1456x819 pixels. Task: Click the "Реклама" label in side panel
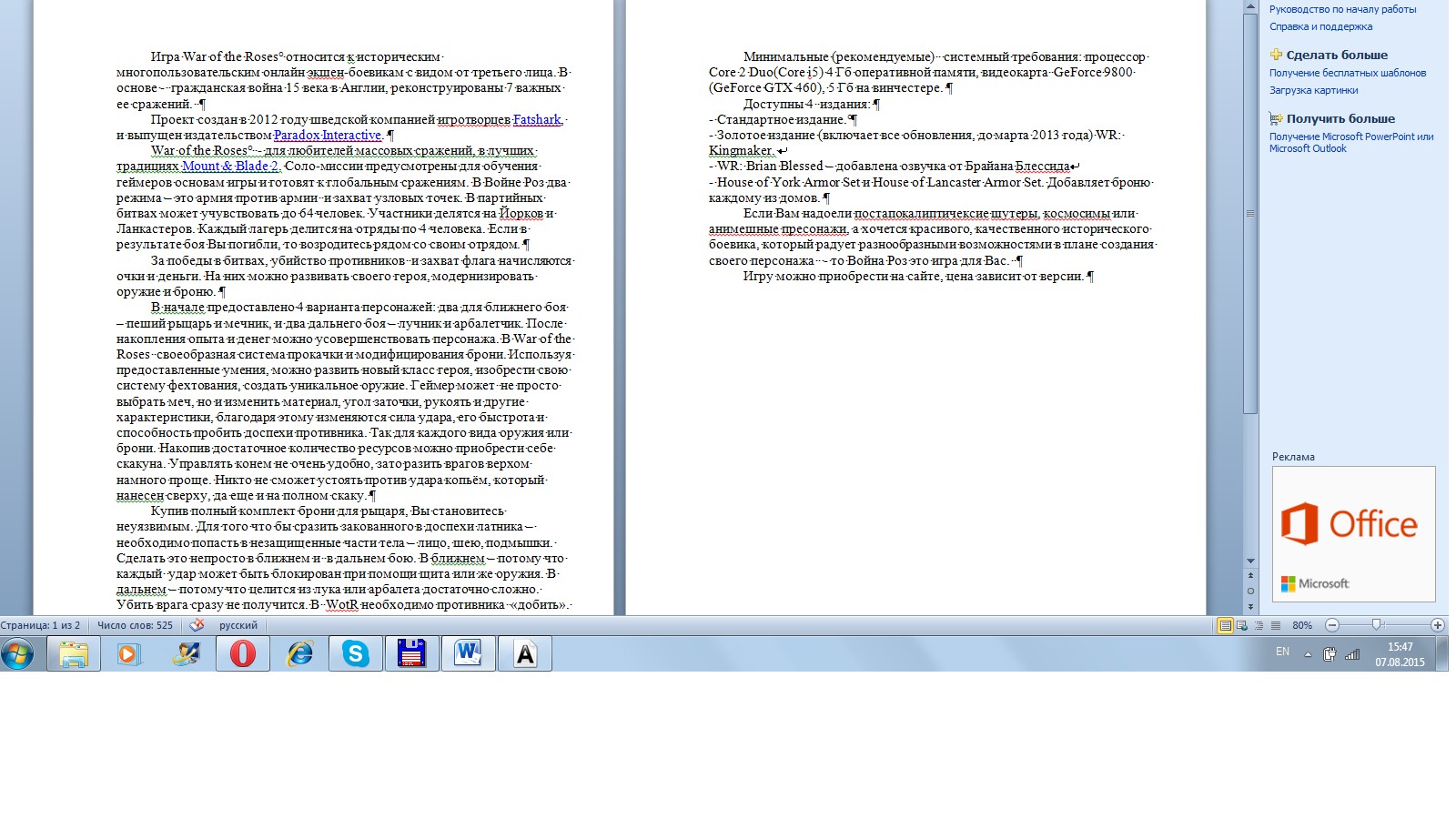click(x=1293, y=457)
